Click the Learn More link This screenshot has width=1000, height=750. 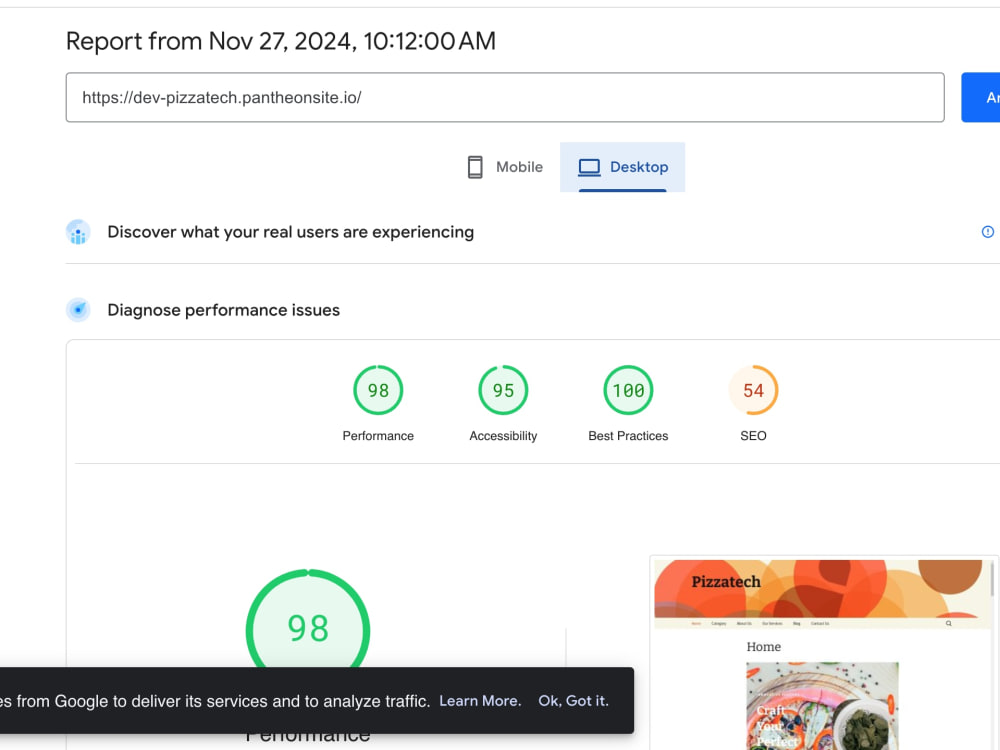pyautogui.click(x=480, y=700)
